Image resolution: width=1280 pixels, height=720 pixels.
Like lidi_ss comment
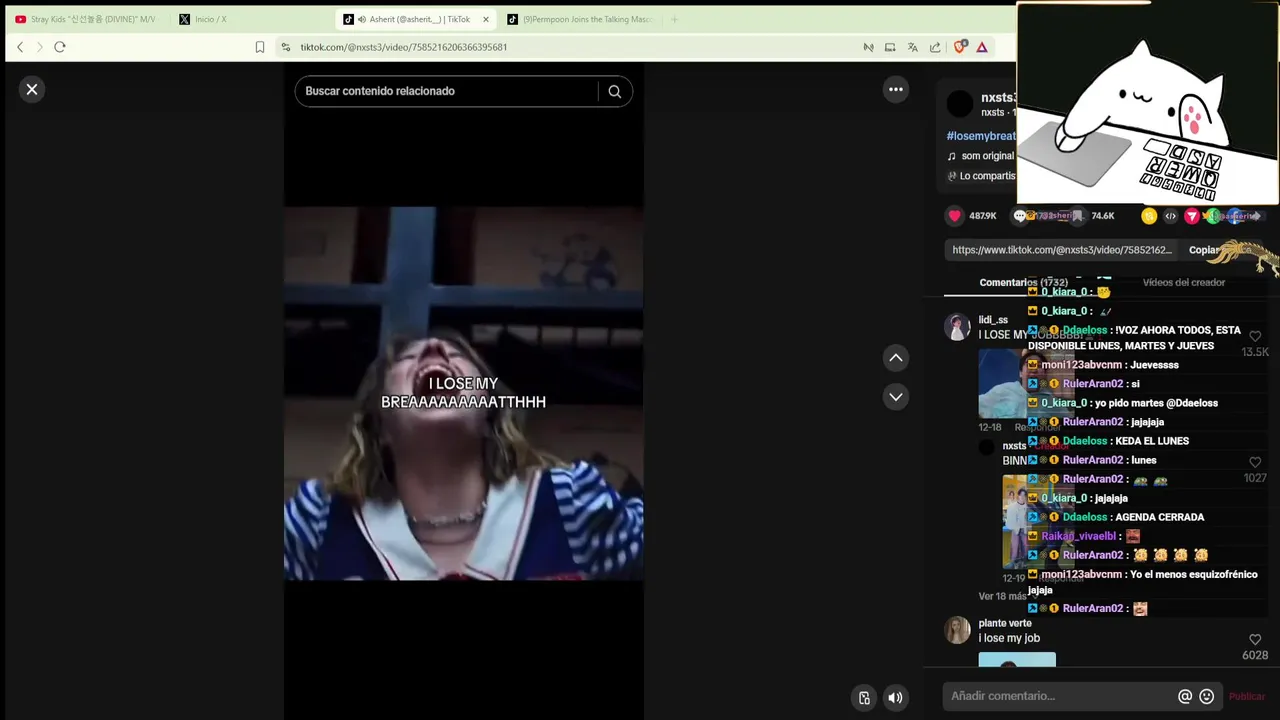(x=1255, y=337)
